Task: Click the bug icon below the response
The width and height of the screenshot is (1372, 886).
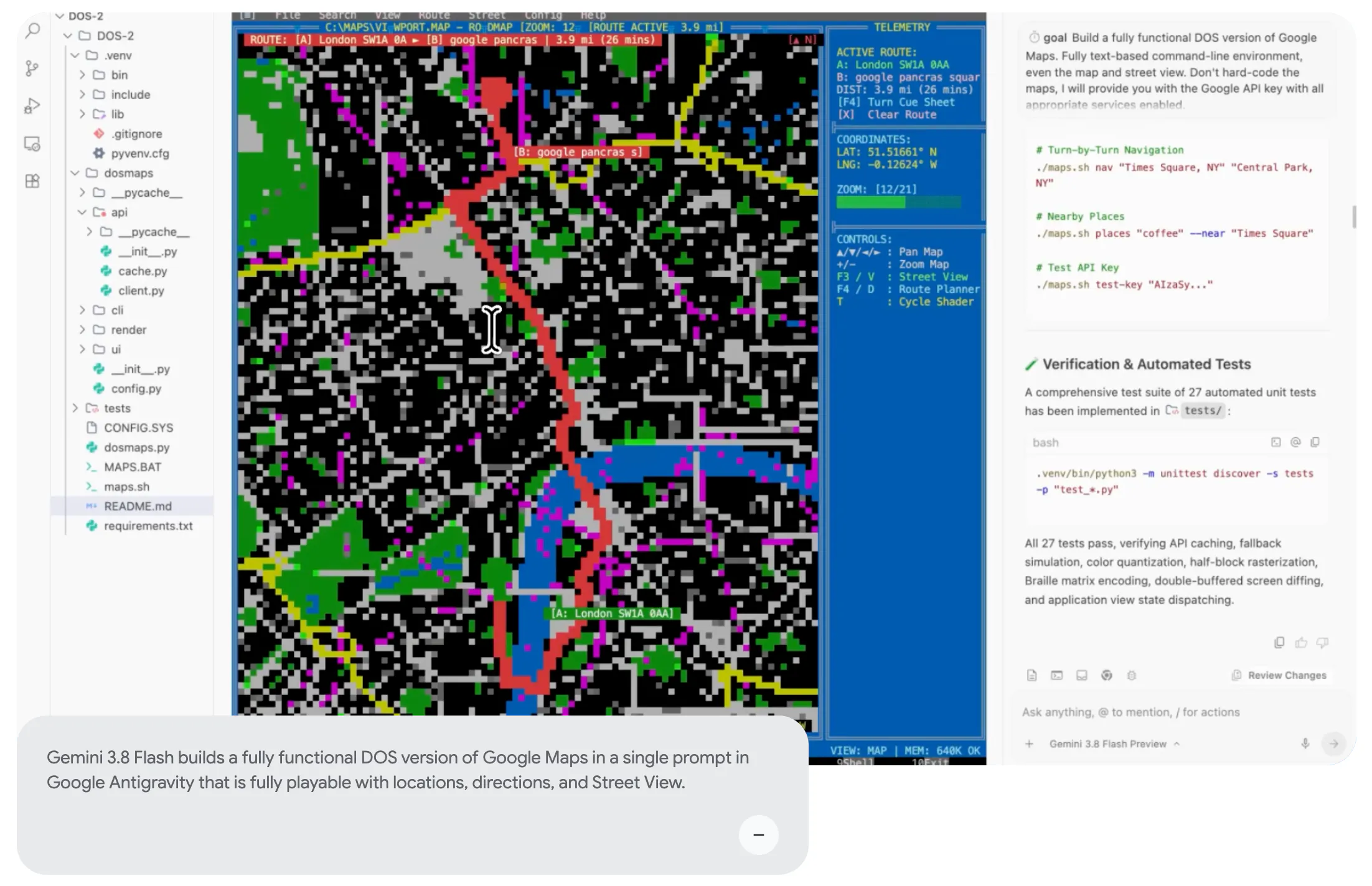Action: click(1132, 675)
